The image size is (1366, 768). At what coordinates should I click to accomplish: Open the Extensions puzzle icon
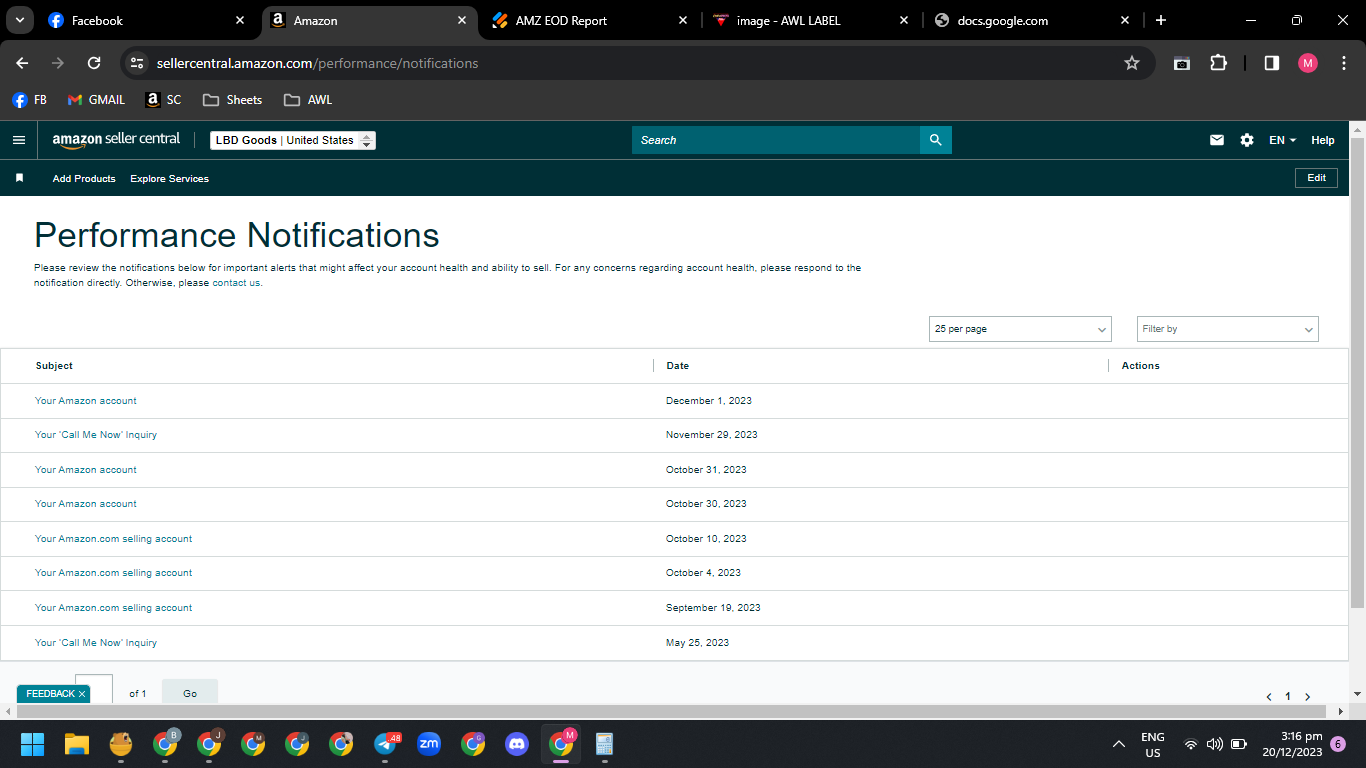click(1218, 63)
